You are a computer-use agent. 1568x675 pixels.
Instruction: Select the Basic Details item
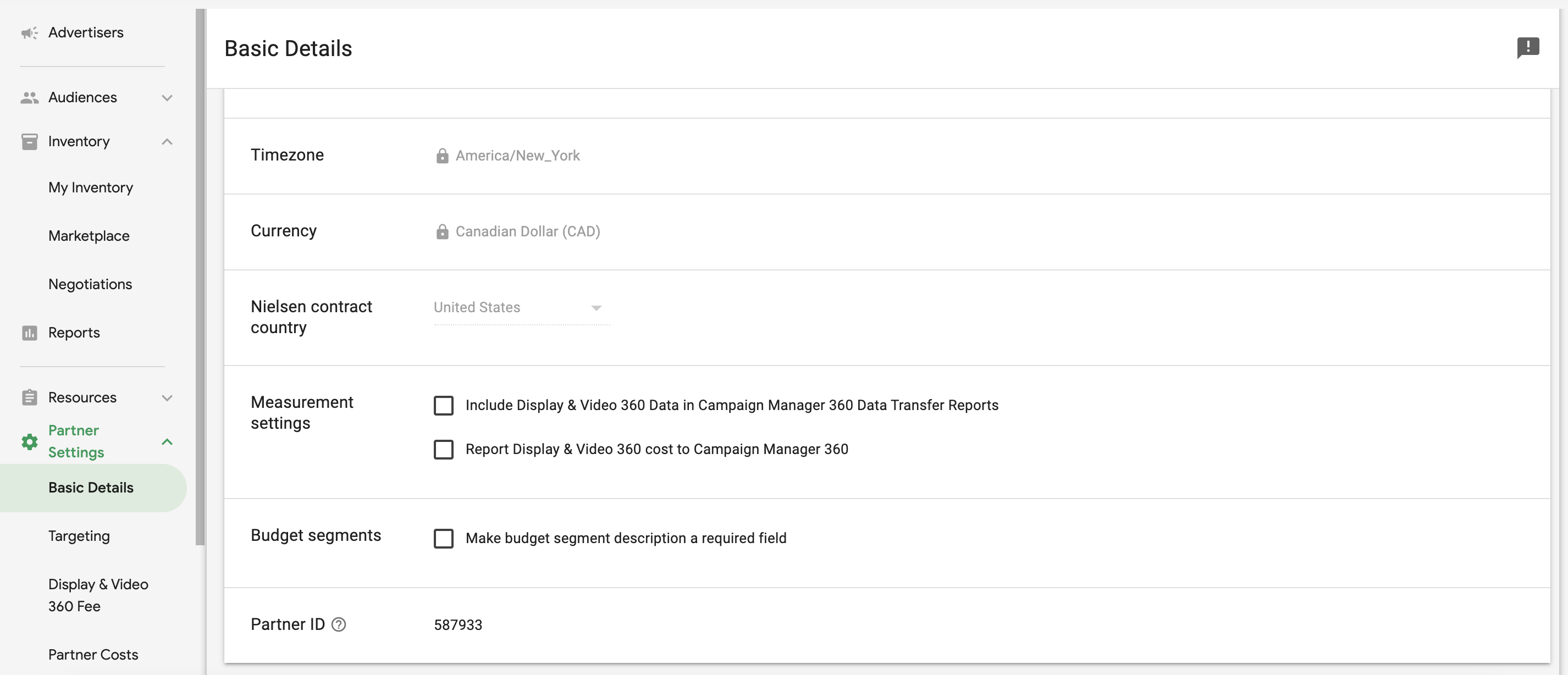pyautogui.click(x=93, y=488)
